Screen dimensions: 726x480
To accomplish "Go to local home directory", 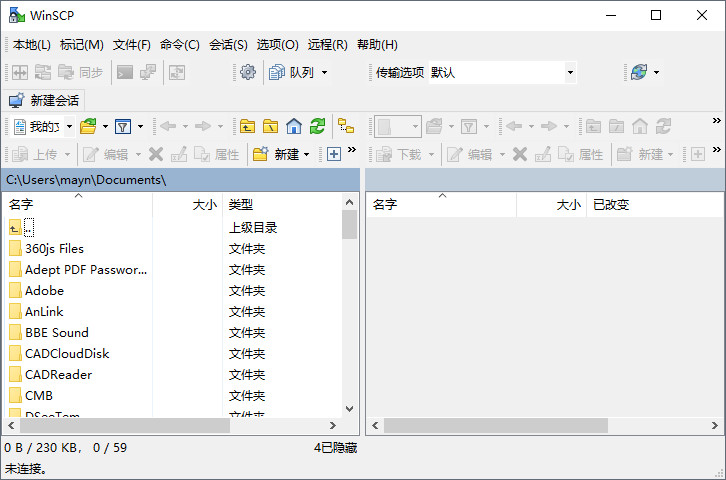I will [294, 126].
